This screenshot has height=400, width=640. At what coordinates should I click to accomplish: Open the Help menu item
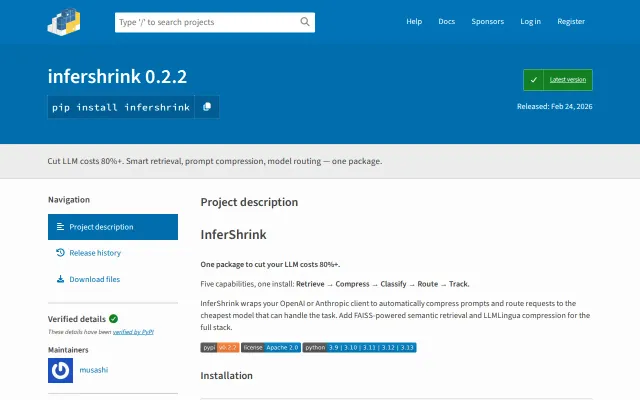(414, 22)
